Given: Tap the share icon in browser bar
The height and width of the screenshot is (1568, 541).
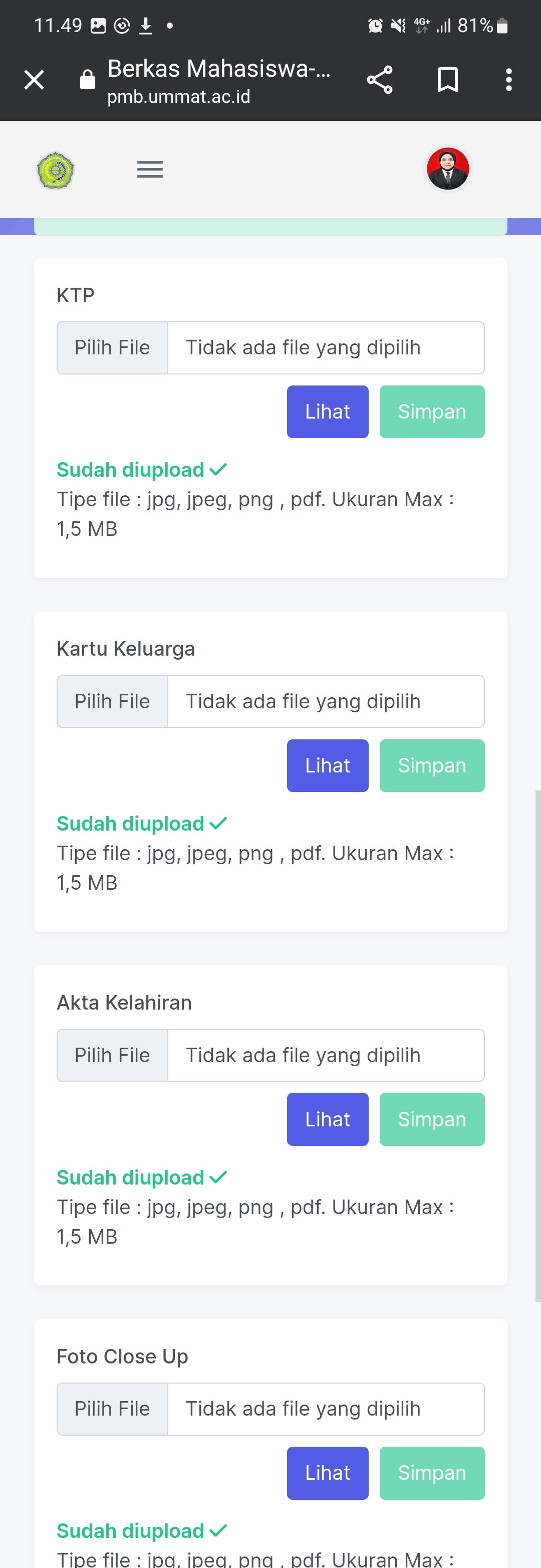Looking at the screenshot, I should pos(380,80).
